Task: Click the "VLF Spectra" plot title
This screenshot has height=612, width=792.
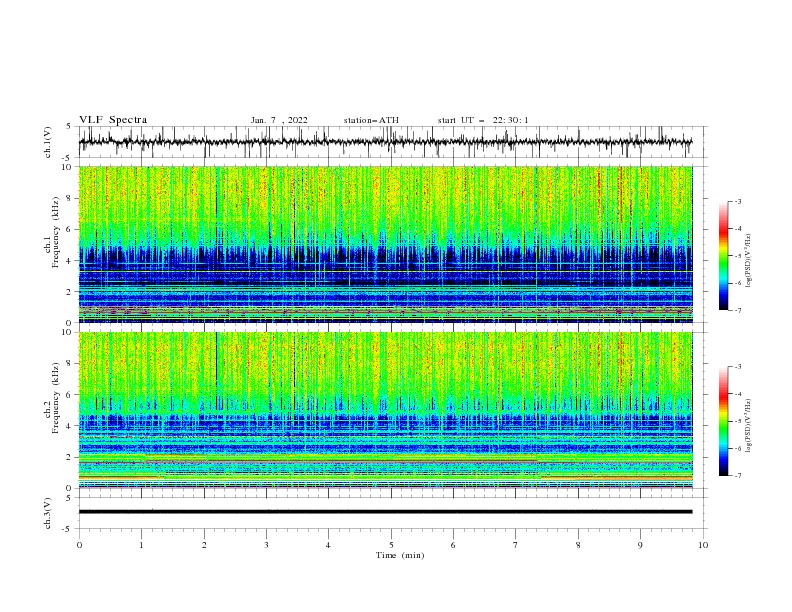Action: pyautogui.click(x=113, y=120)
